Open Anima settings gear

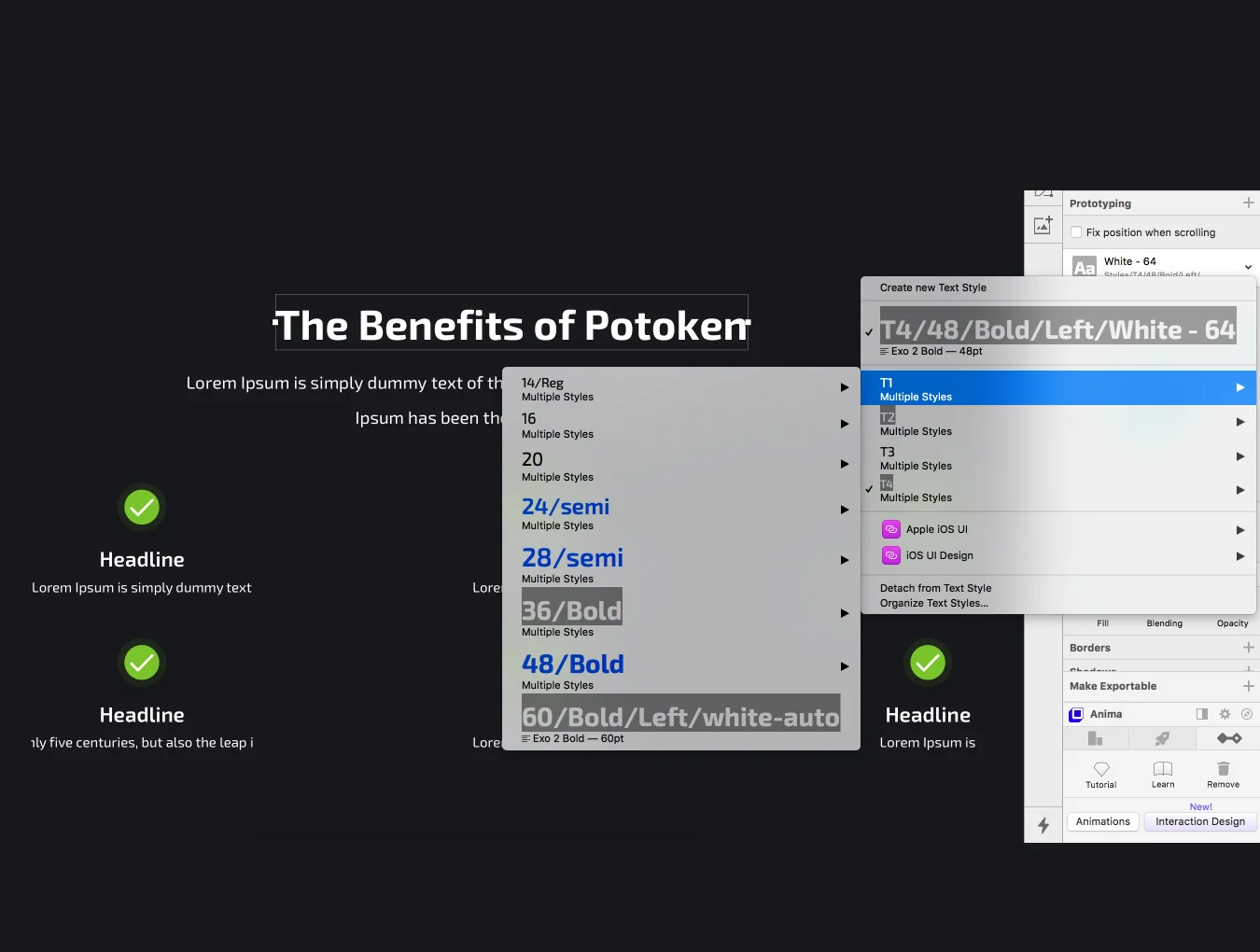(x=1225, y=714)
